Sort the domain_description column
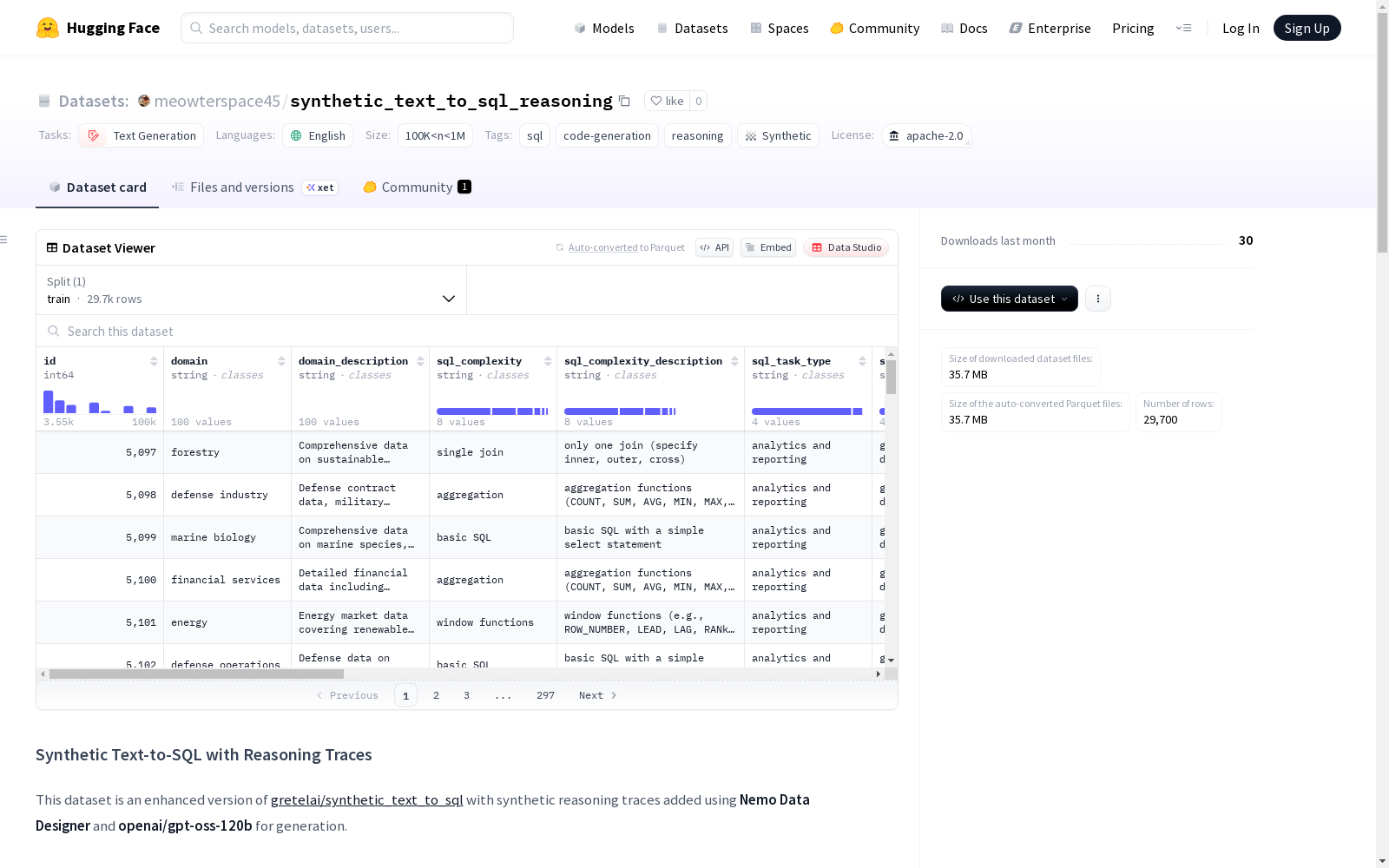 coord(420,361)
